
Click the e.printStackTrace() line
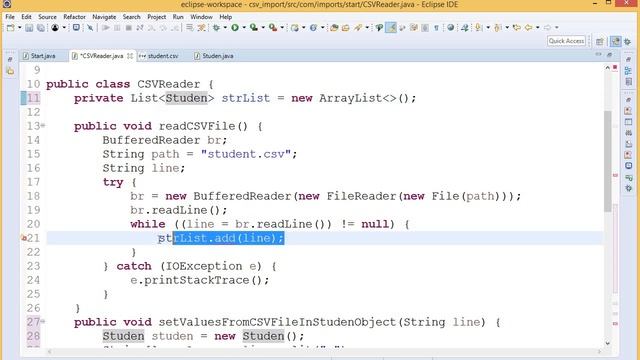point(200,280)
